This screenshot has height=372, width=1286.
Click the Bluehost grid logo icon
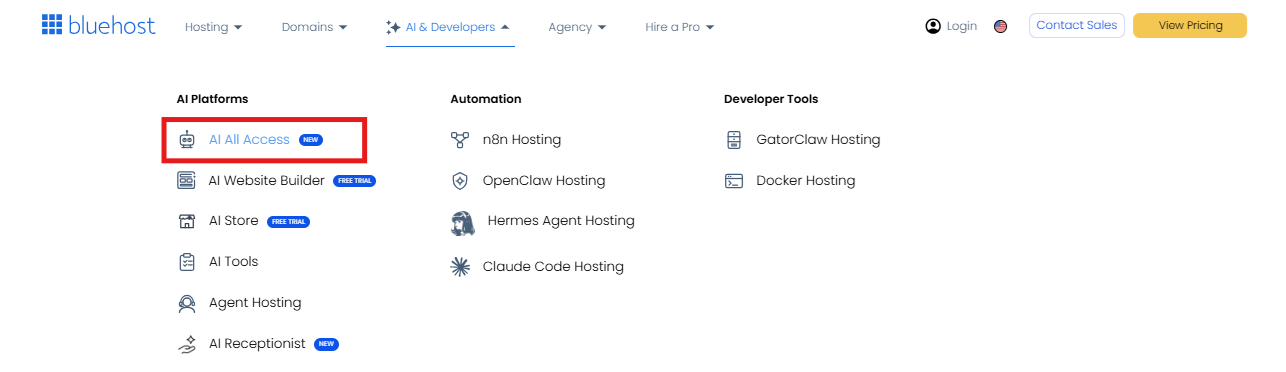(52, 25)
